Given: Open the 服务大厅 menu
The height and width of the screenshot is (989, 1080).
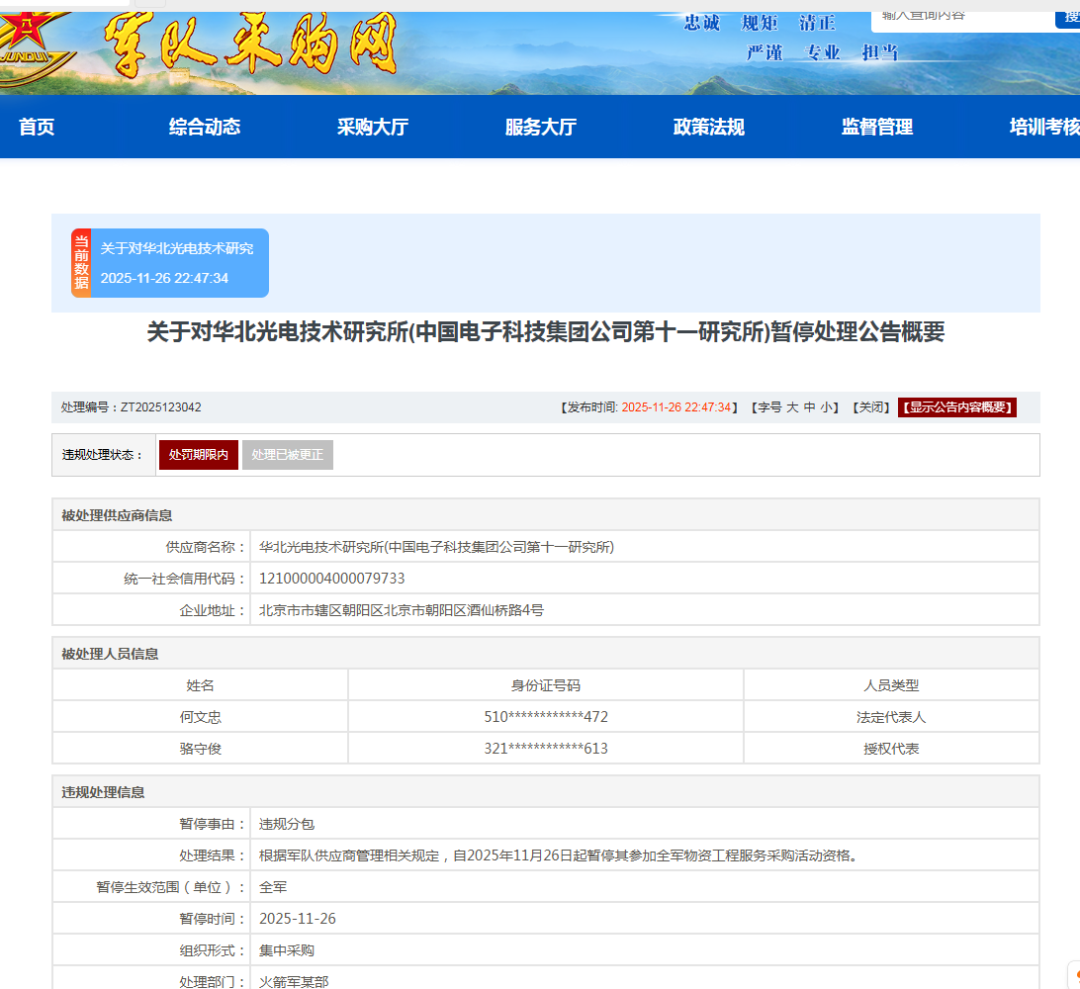Looking at the screenshot, I should click(540, 127).
